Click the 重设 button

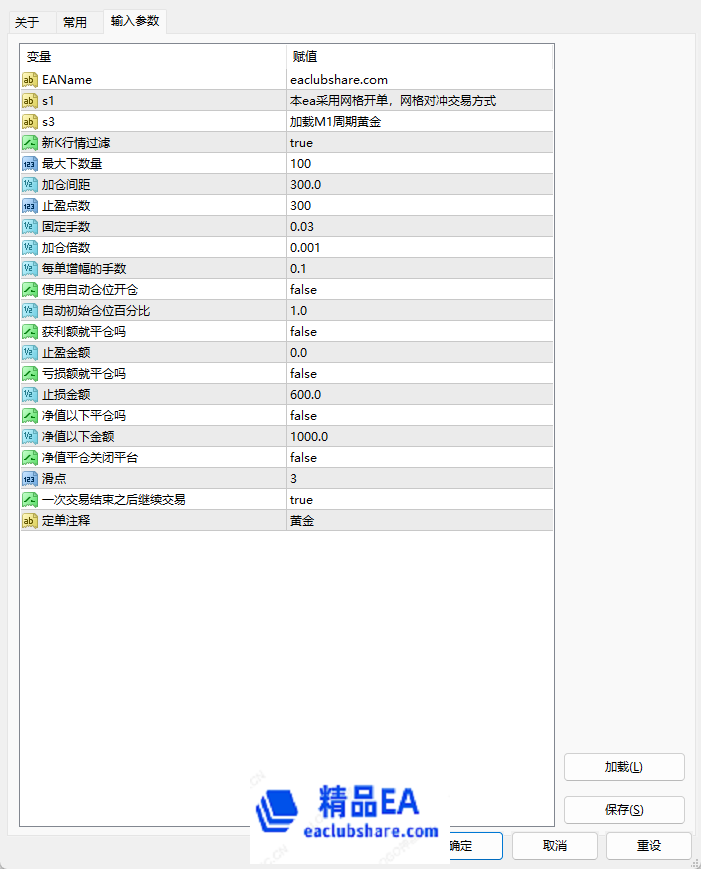coord(649,846)
